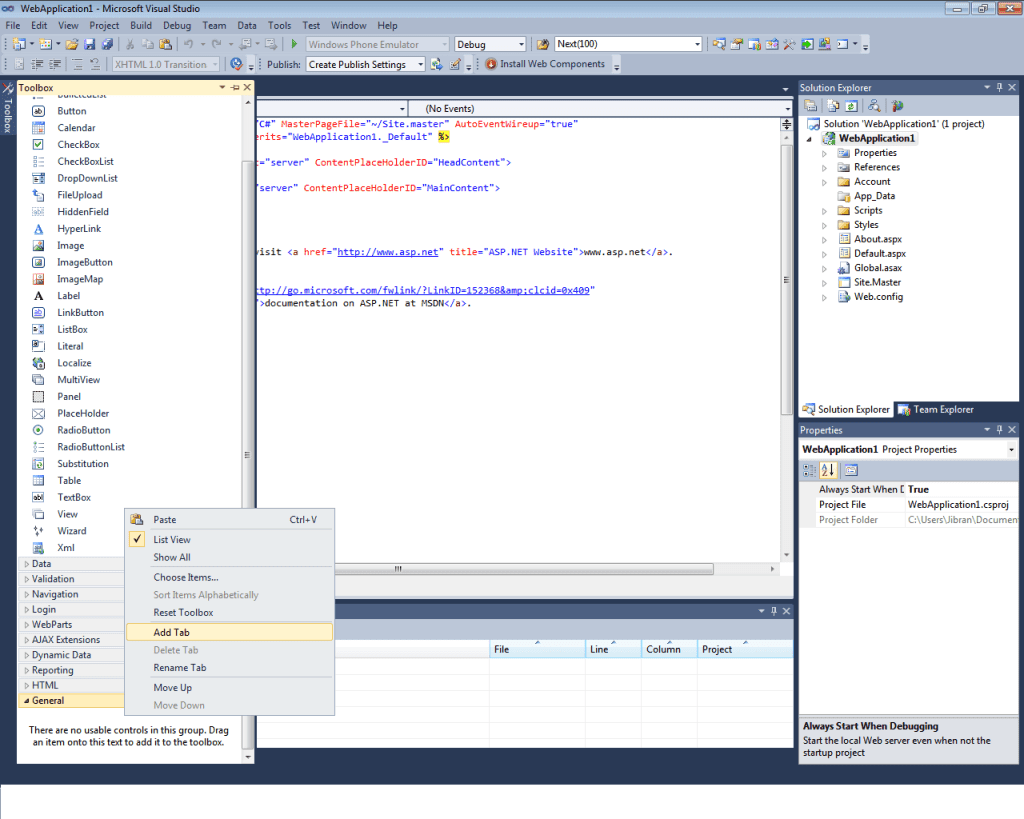Toggle Auto Hide pin on Solution Explorer panel
The width and height of the screenshot is (1024, 819).
[x=998, y=88]
